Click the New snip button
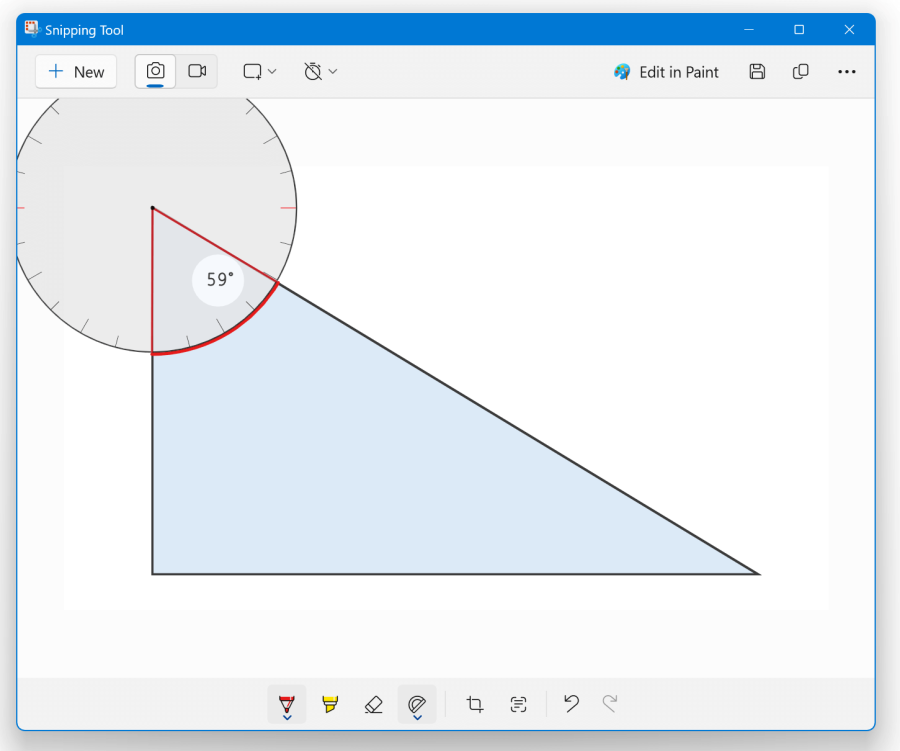The height and width of the screenshot is (751, 900). pos(76,72)
